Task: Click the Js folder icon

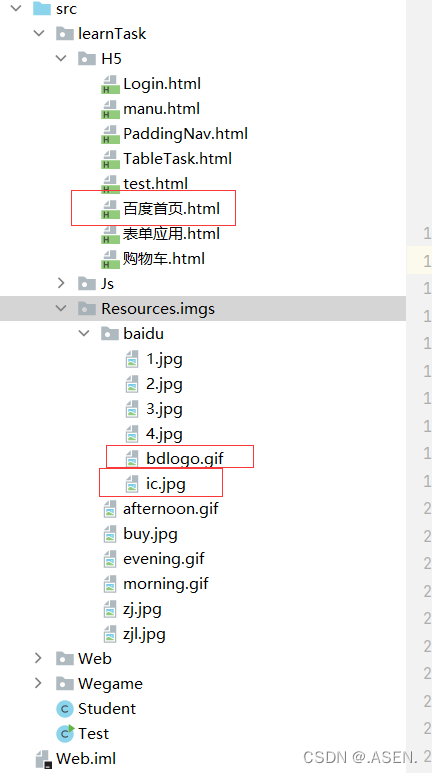Action: pyautogui.click(x=87, y=283)
